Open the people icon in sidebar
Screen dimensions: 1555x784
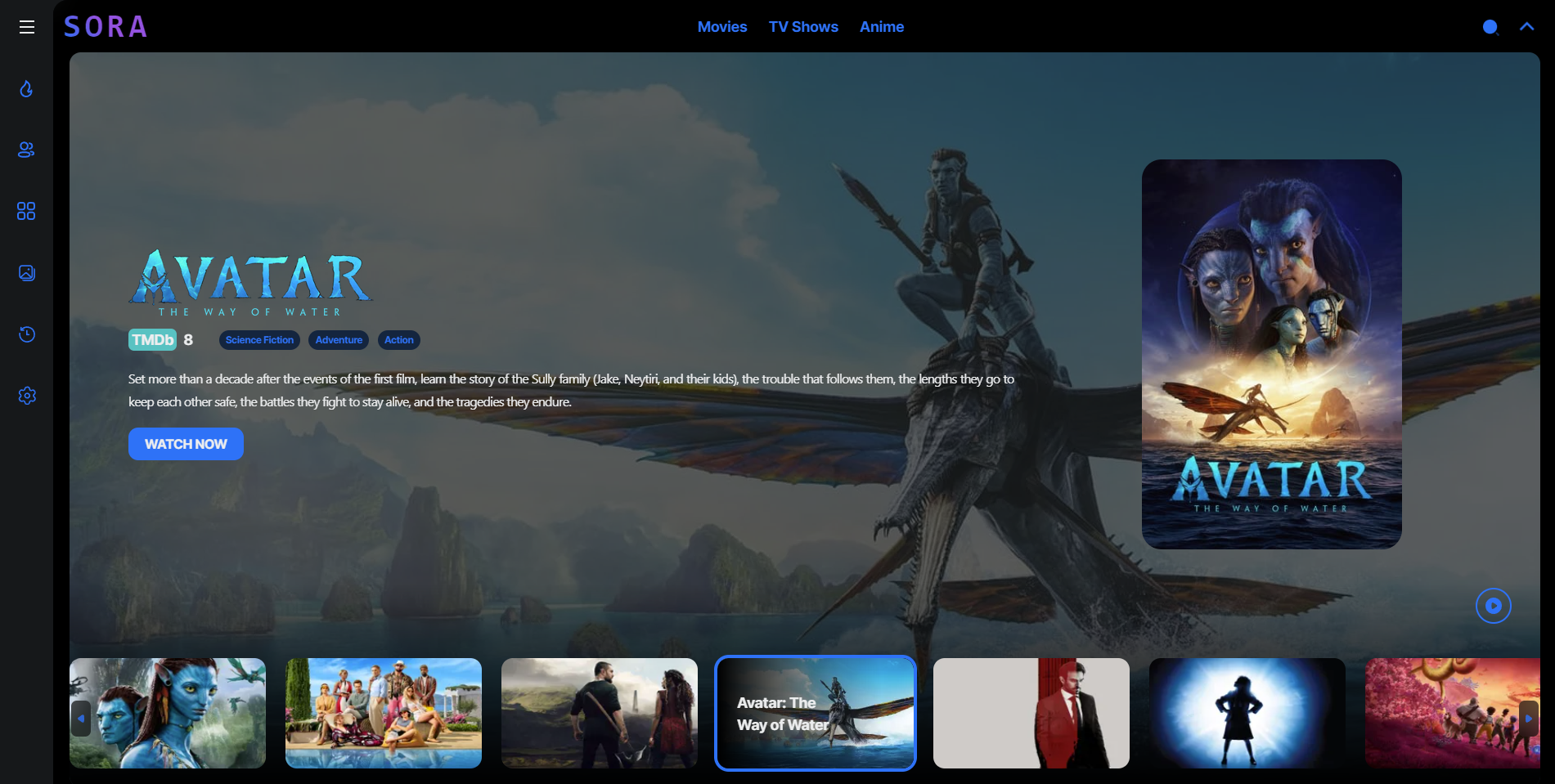[x=26, y=150]
